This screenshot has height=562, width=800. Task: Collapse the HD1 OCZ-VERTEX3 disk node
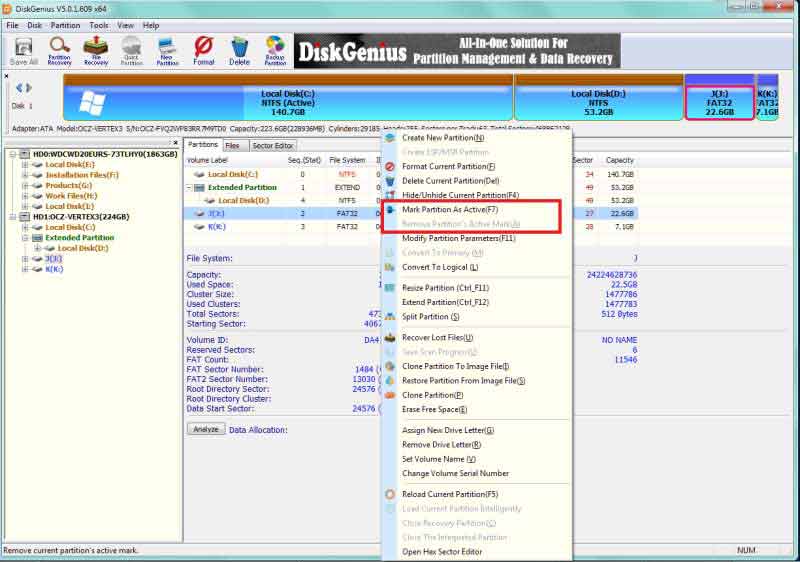pos(13,217)
